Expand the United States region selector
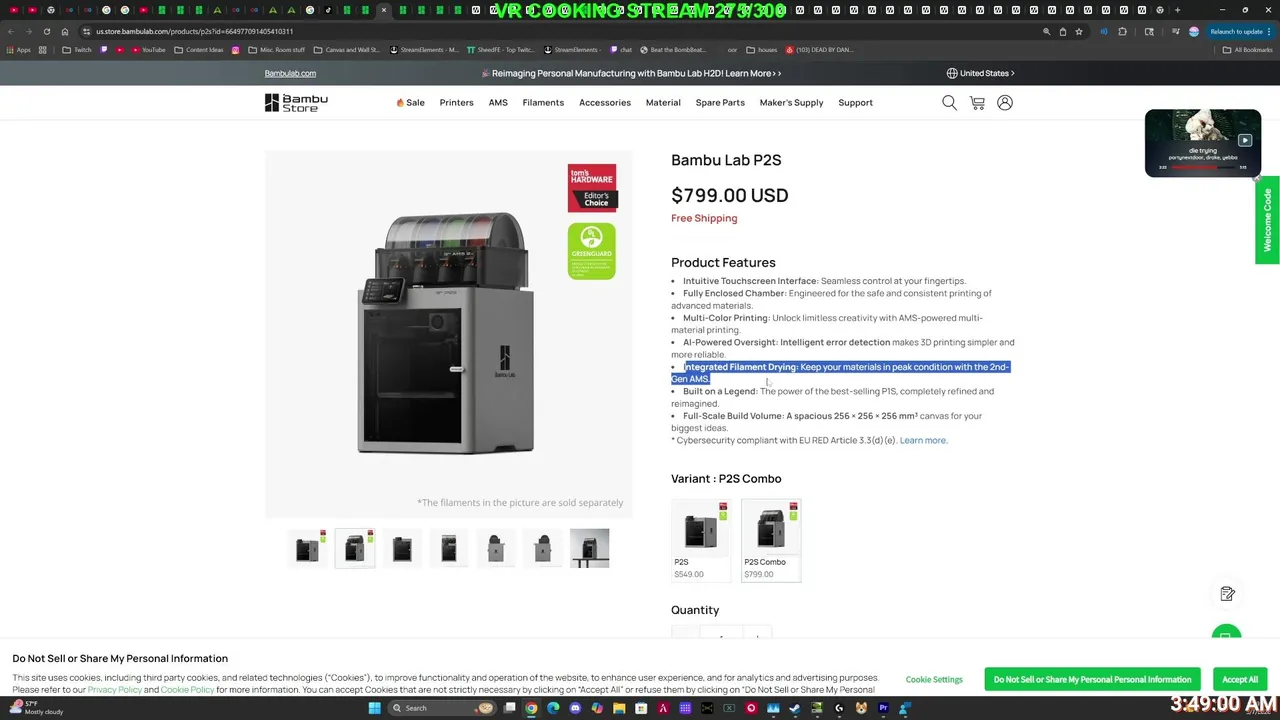The image size is (1280, 720). point(980,73)
